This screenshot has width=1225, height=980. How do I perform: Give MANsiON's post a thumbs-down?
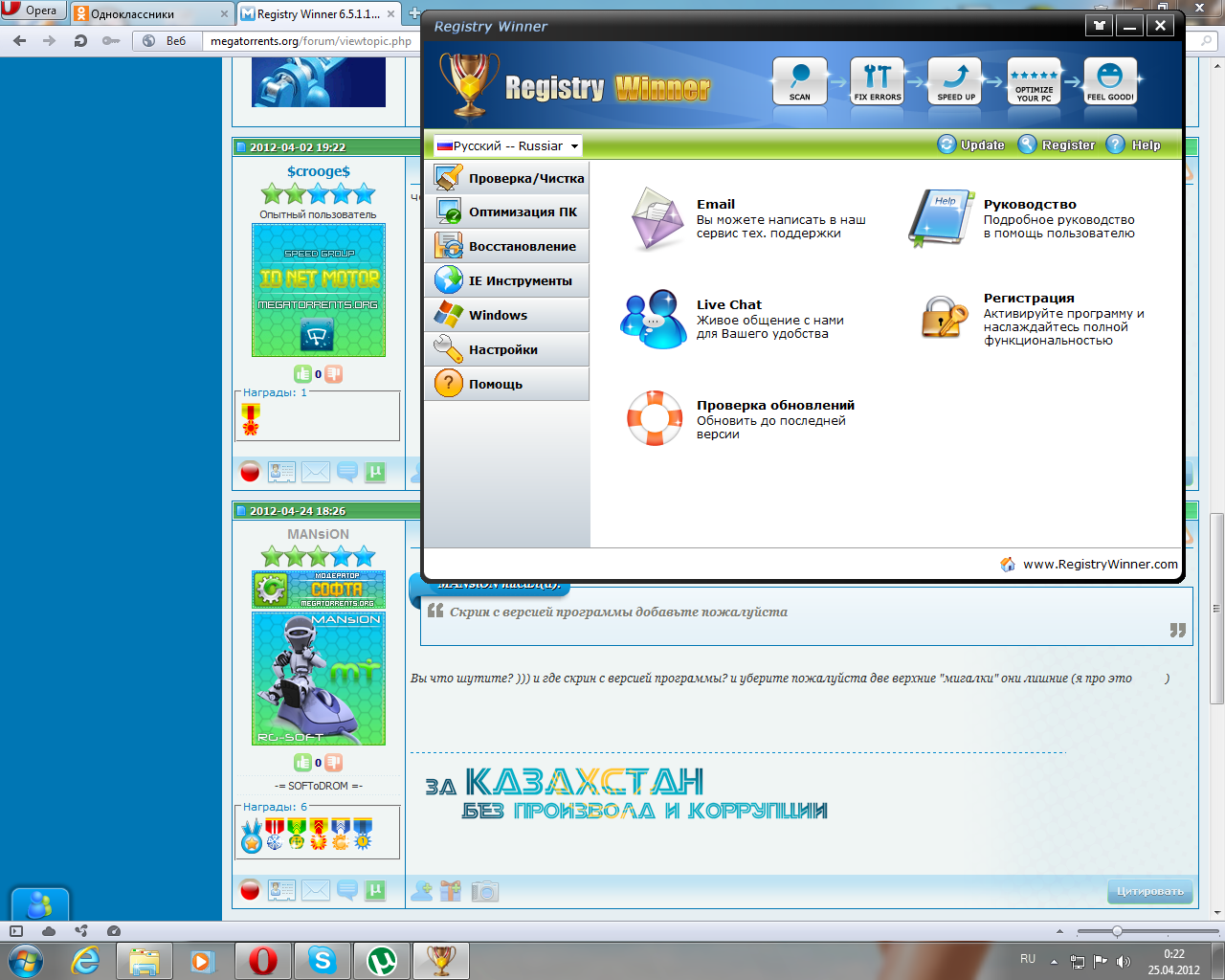[333, 763]
